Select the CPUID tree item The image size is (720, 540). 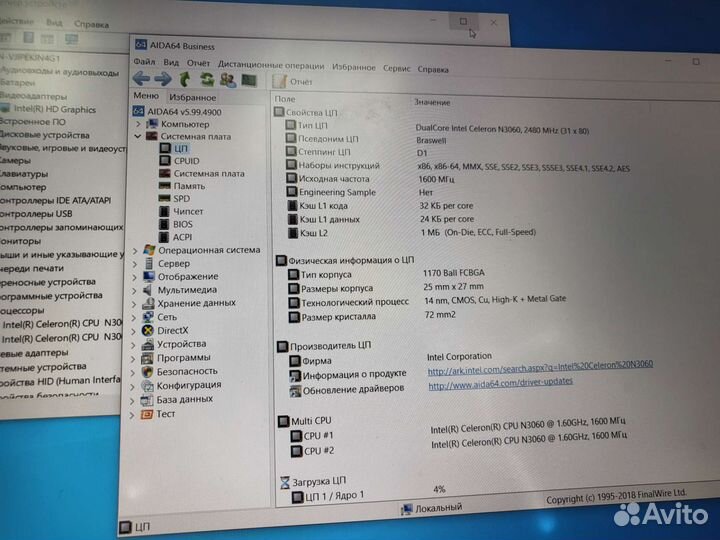[186, 161]
